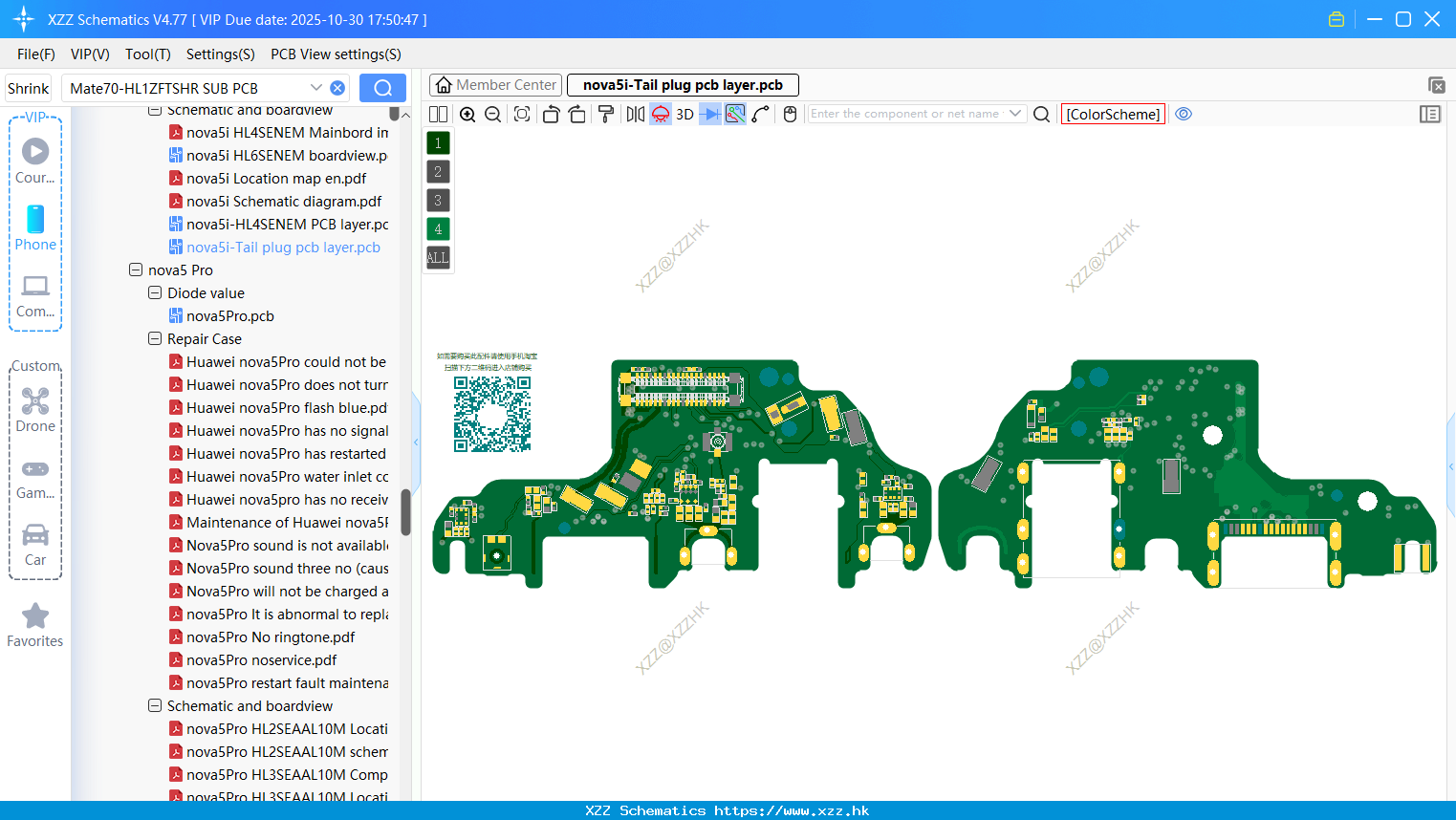Show PCB layer 3
Image resolution: width=1456 pixels, height=820 pixels.
[x=438, y=201]
